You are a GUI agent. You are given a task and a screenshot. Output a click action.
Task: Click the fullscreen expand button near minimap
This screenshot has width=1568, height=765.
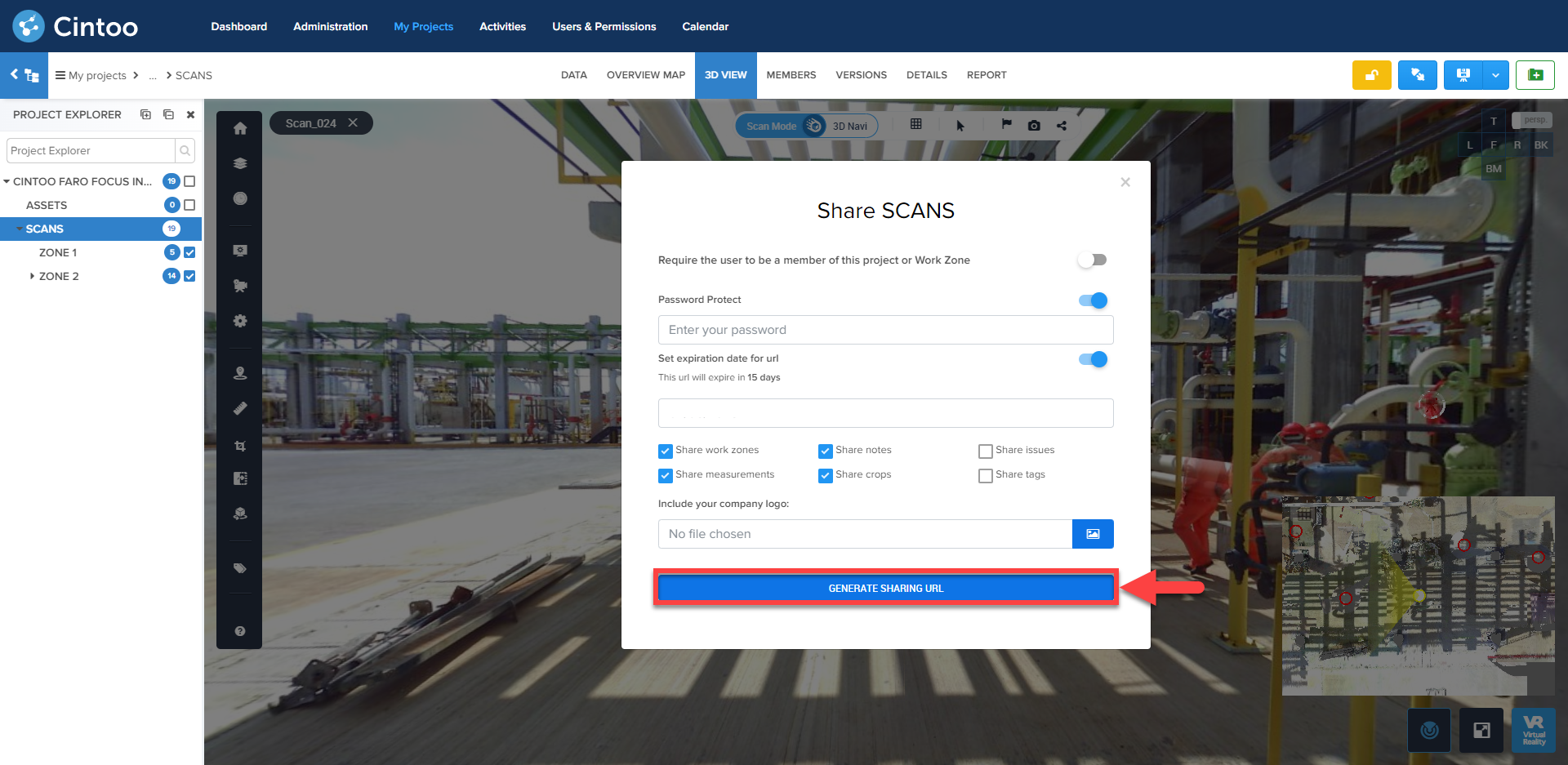(1481, 730)
